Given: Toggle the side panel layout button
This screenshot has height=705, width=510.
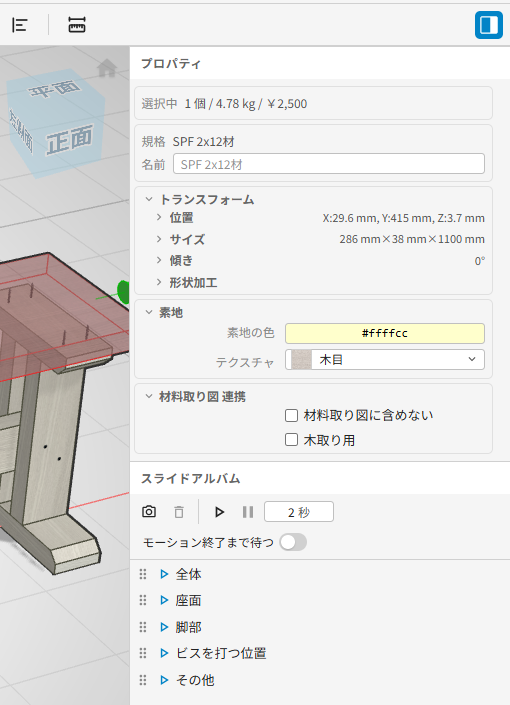Looking at the screenshot, I should [489, 25].
